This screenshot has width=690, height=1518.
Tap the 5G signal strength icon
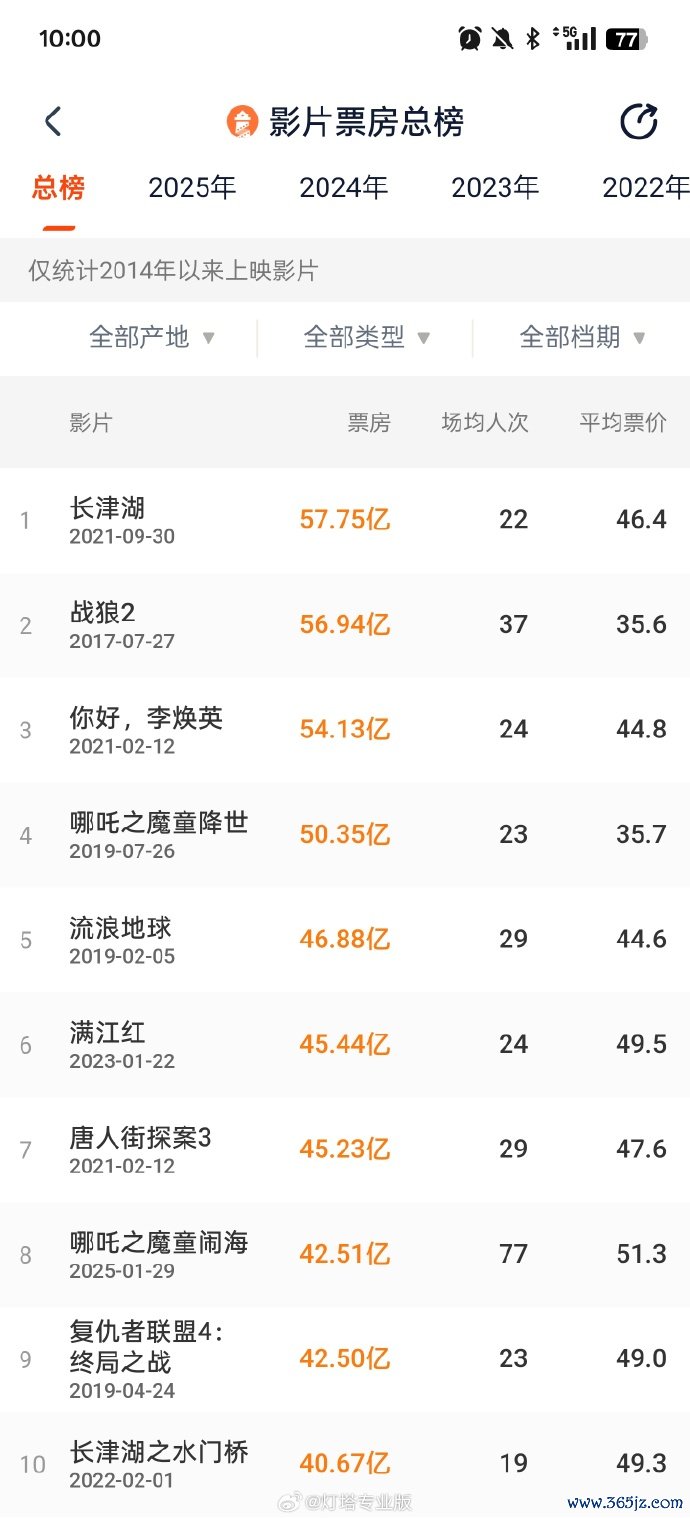578,39
